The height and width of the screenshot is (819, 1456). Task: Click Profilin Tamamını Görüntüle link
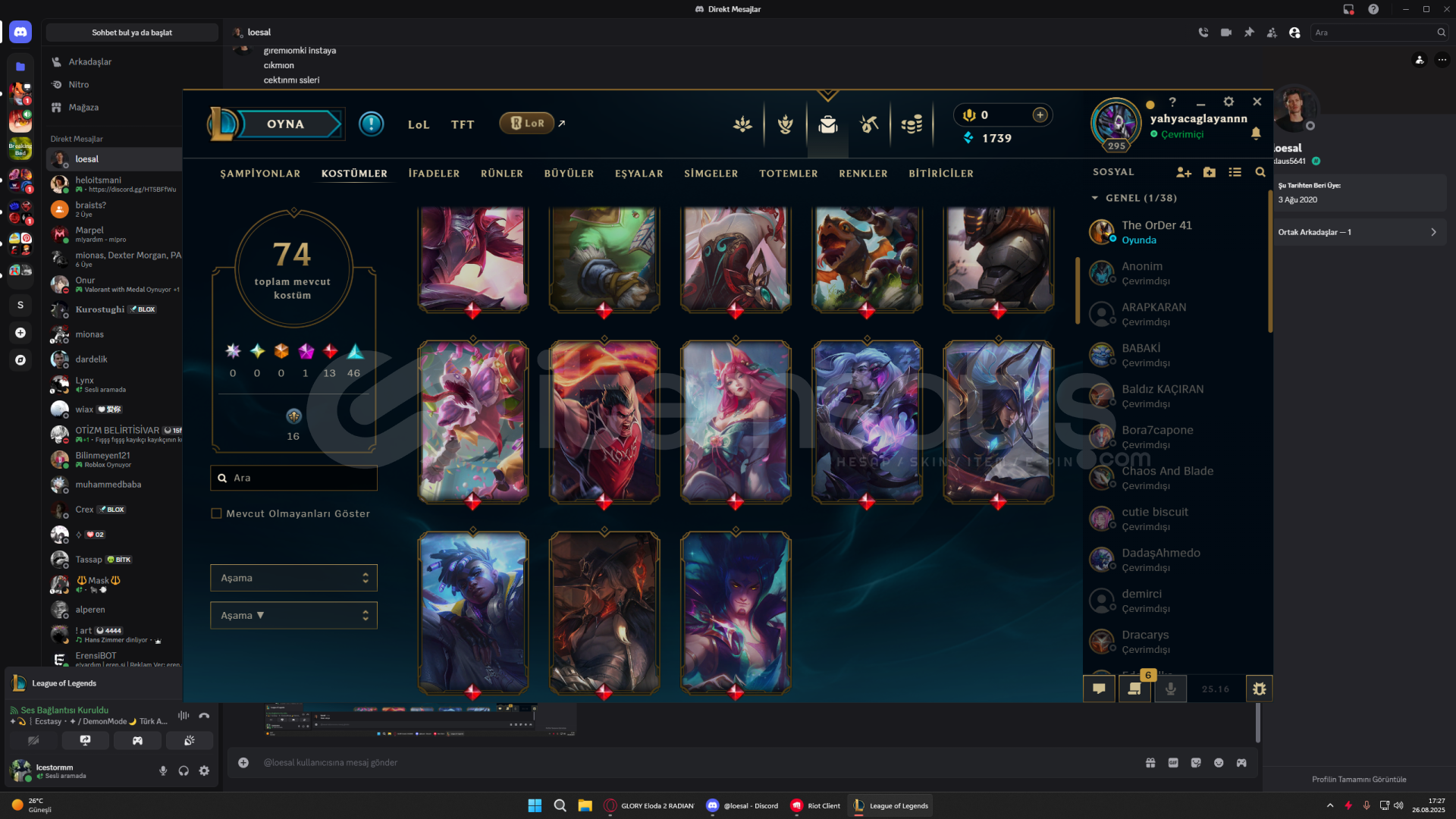[1359, 780]
